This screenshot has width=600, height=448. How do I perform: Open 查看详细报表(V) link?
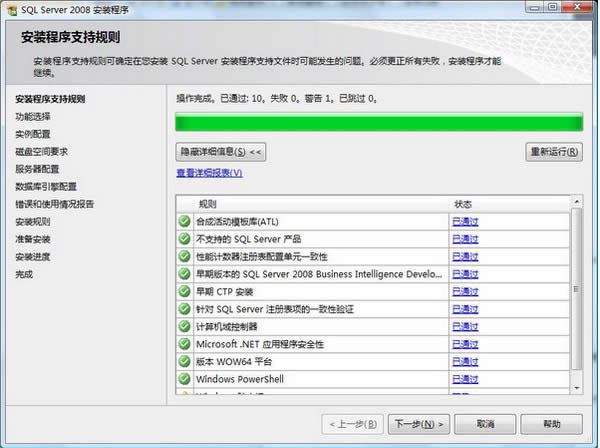[x=209, y=173]
